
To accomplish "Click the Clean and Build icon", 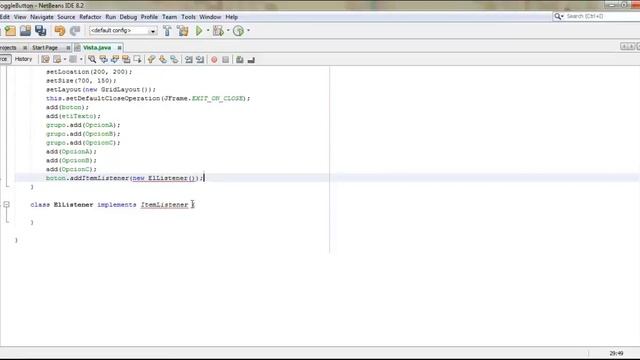I will 183,31.
